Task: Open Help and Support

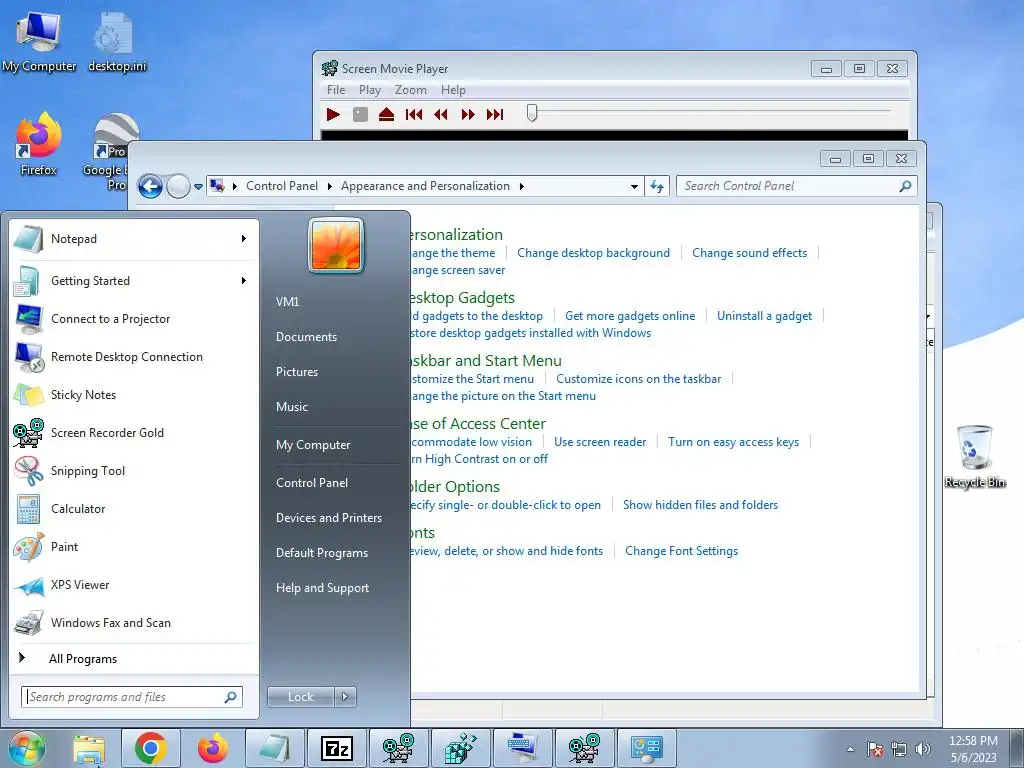Action: (x=323, y=588)
